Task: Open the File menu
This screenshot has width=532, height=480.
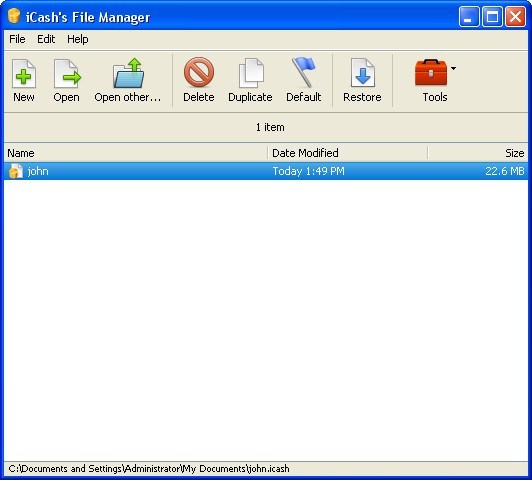Action: tap(17, 39)
